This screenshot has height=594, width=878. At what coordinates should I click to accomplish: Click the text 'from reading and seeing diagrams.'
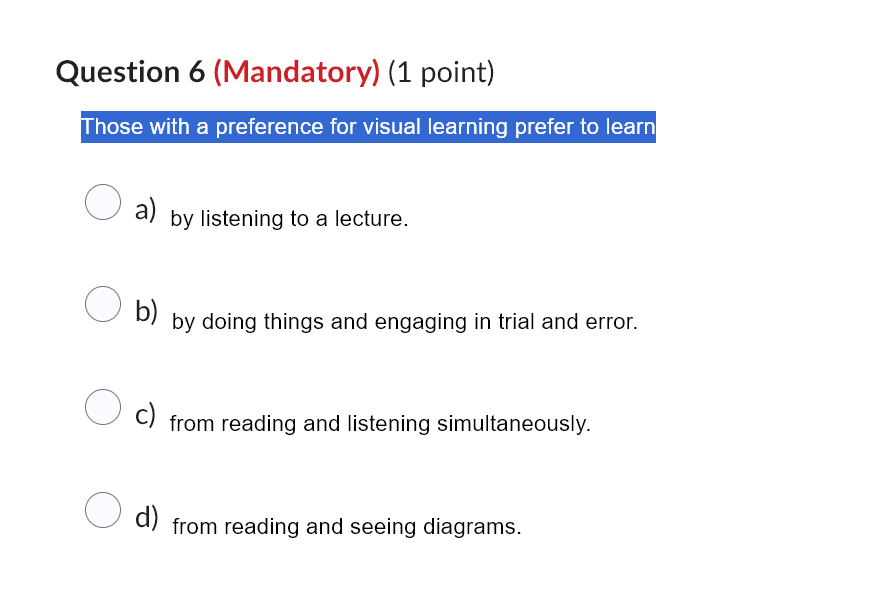[x=346, y=526]
